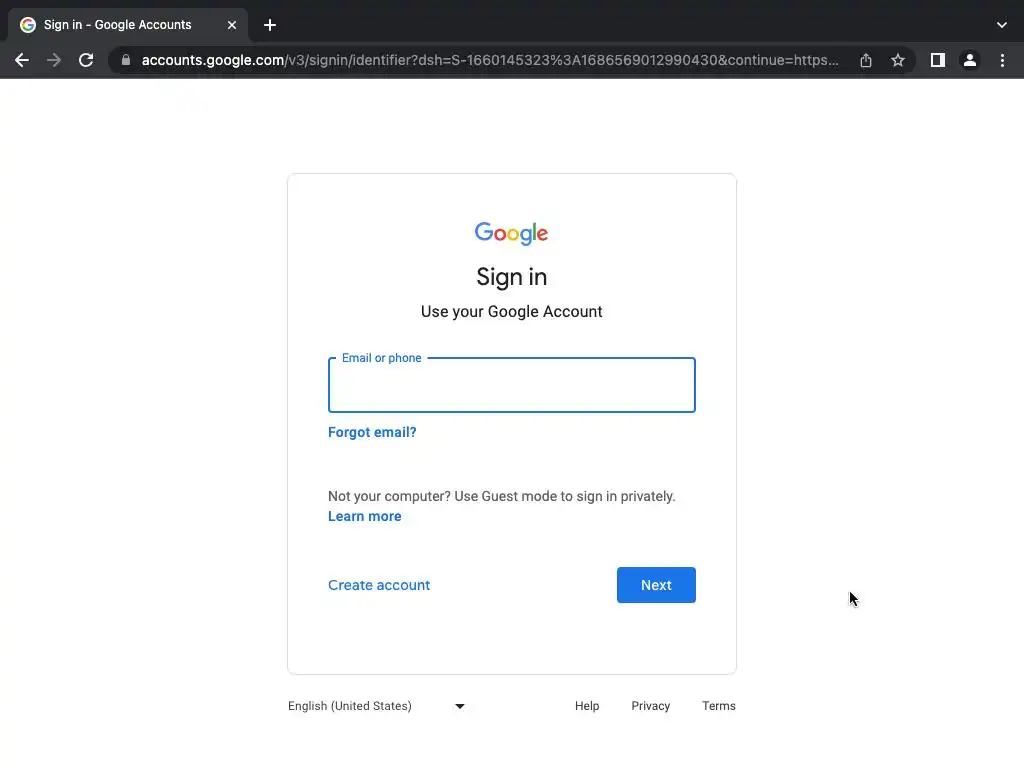This screenshot has width=1024, height=768.
Task: Open a new tab with plus button
Action: point(270,25)
